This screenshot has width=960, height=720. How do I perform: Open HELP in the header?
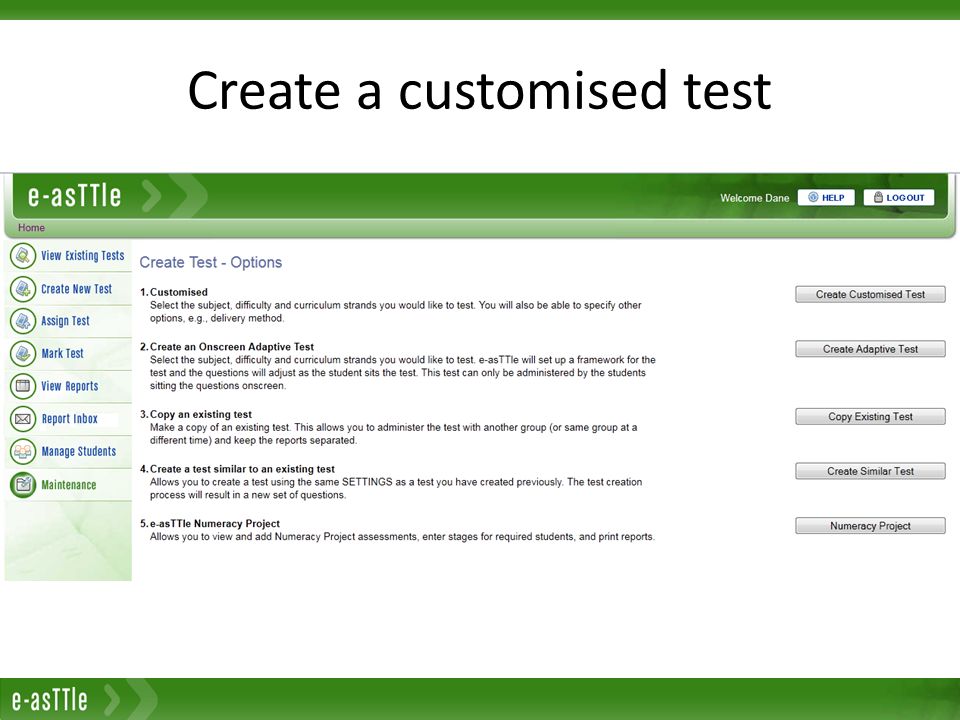[826, 197]
